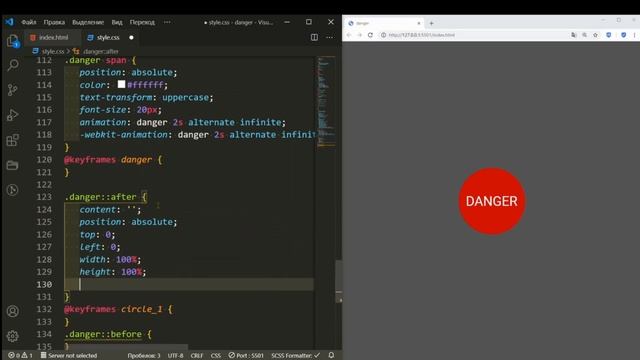This screenshot has width=640, height=360.
Task: Open the folder/project manager icon in activity bar
Action: [x=13, y=165]
